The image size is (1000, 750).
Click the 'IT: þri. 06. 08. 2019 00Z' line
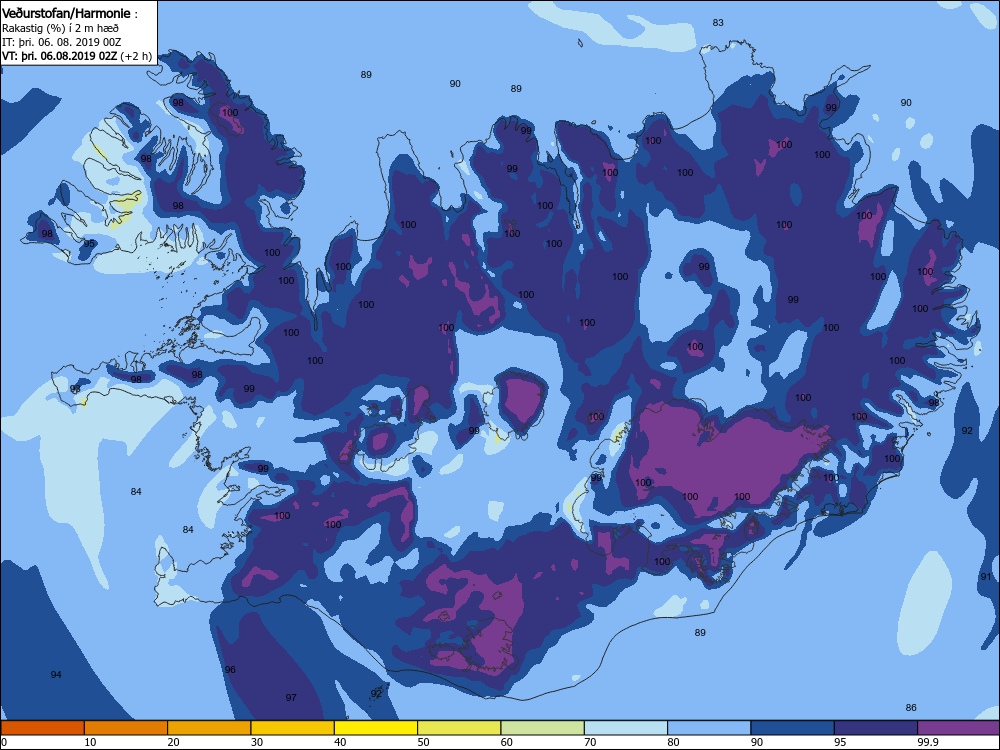(61, 42)
